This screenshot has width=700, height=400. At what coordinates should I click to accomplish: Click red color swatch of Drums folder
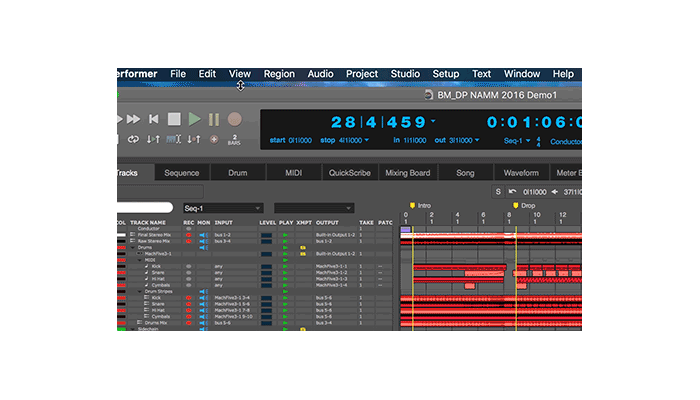point(121,247)
